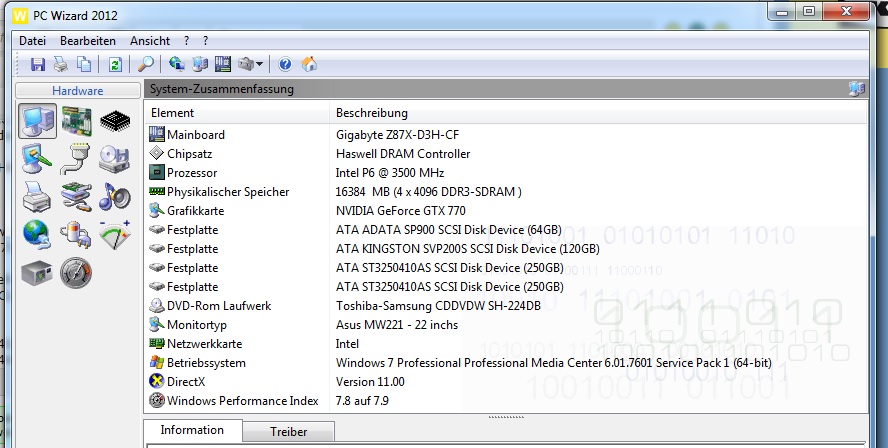Maximize the PC Wizard 2012 window
Viewport: 888px width, 448px height.
tap(809, 11)
